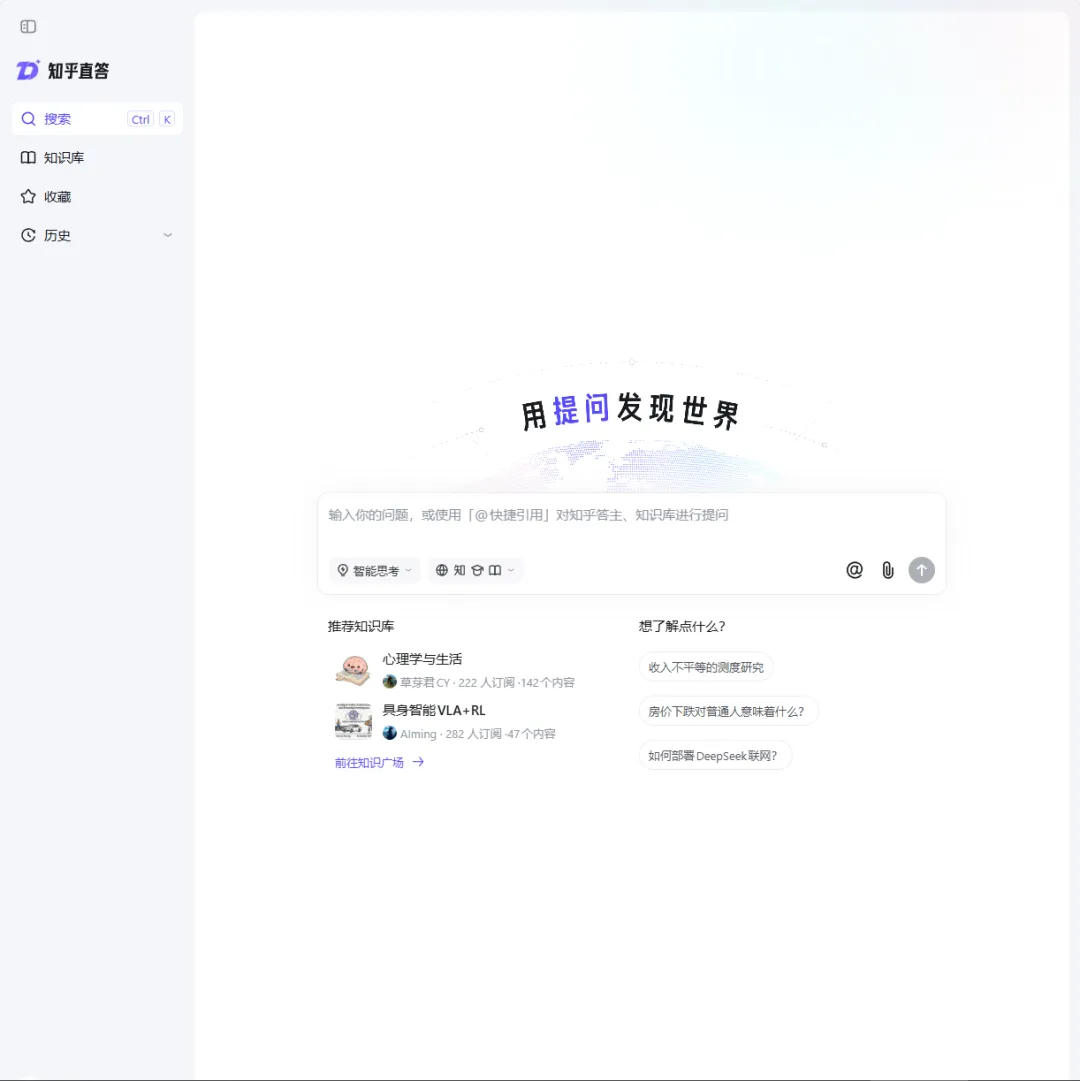The image size is (1080, 1081).
Task: Open the 智能思考 mode dropdown
Action: click(374, 570)
